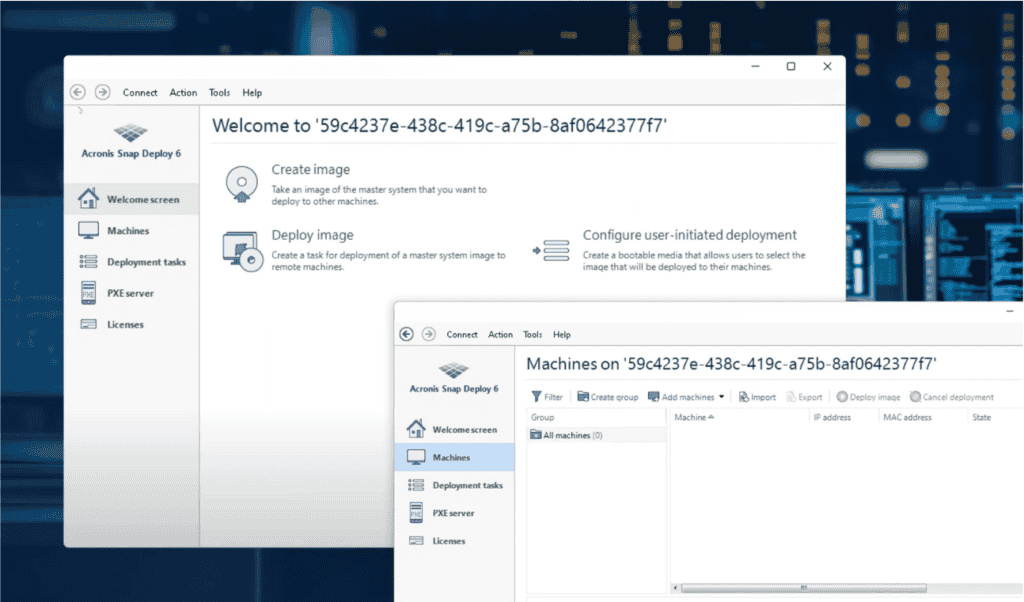
Task: Open PXE server icon in the Welcome window sidebar
Action: (88, 293)
